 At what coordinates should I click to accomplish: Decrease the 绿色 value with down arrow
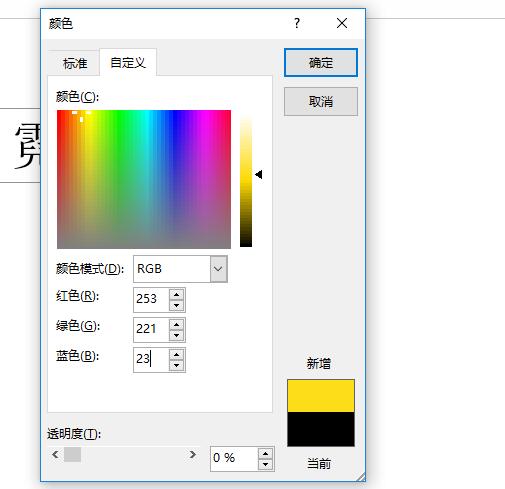(x=176, y=335)
